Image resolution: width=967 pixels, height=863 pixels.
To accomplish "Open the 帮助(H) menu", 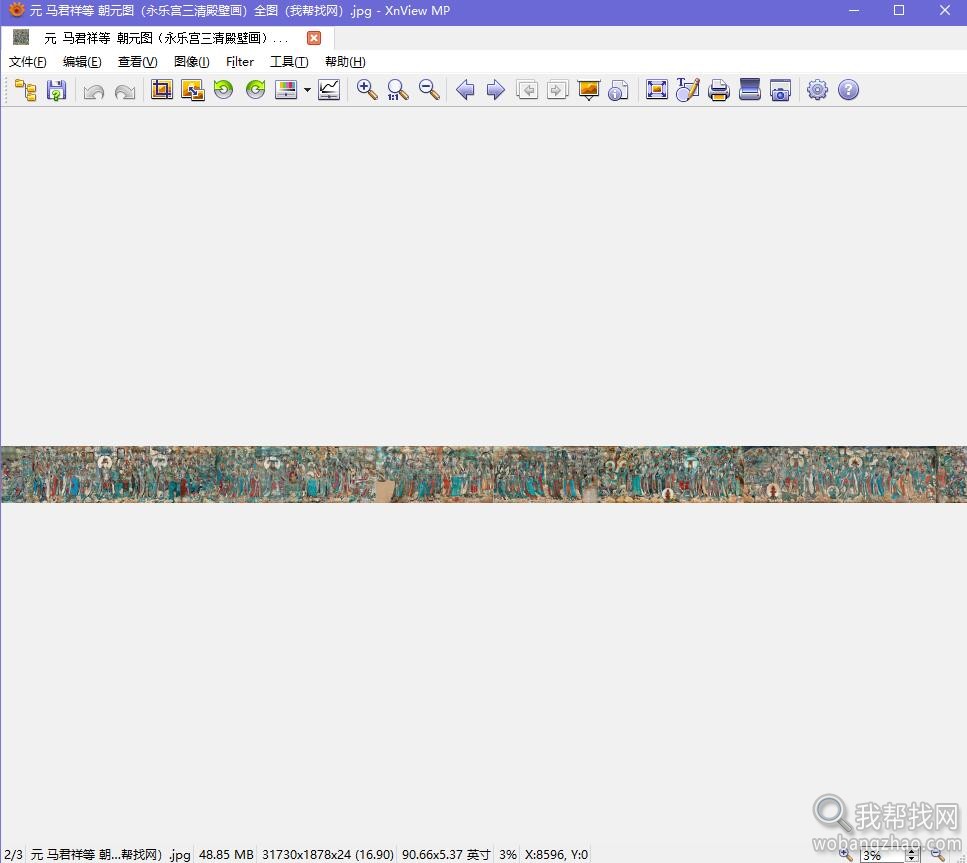I will tap(345, 62).
